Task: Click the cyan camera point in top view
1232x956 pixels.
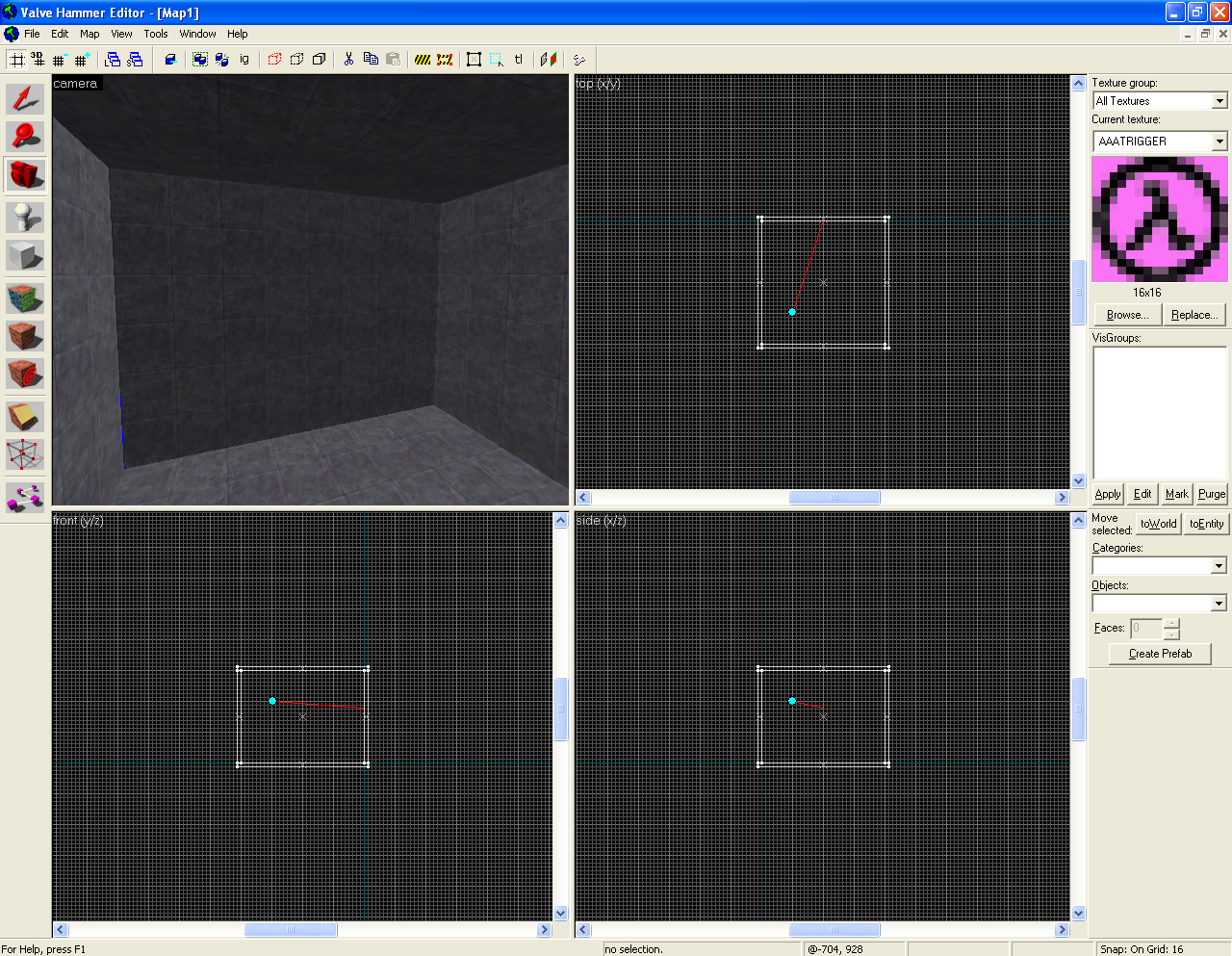Action: pos(792,312)
